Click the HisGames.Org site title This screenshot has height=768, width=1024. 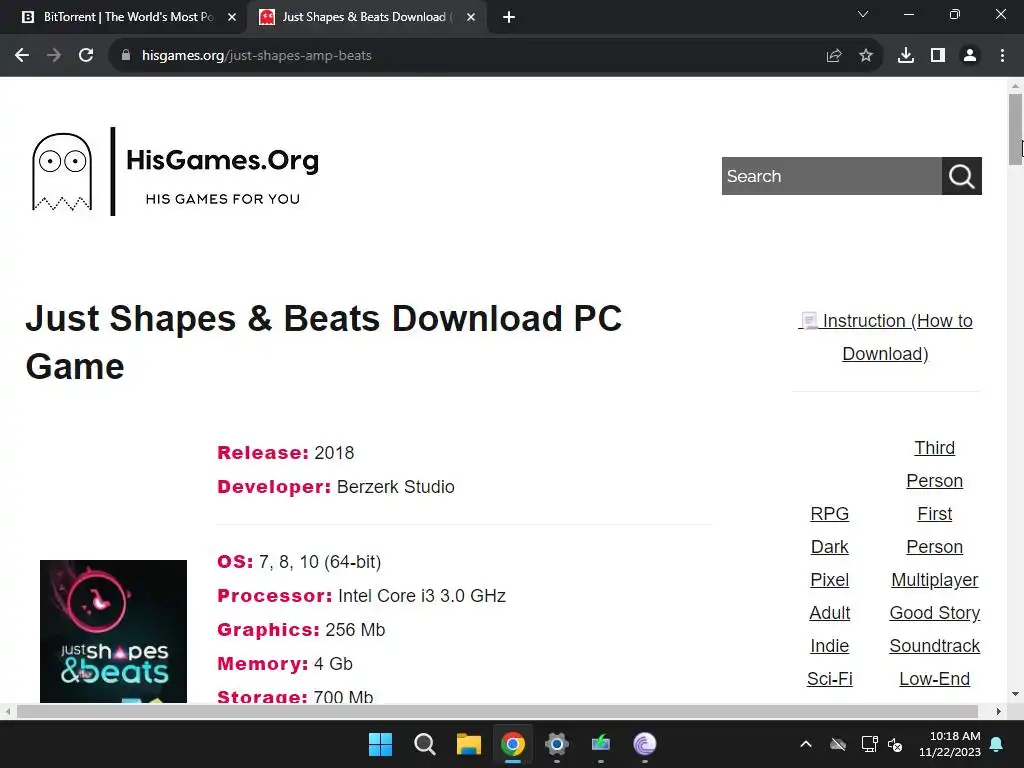pos(222,160)
